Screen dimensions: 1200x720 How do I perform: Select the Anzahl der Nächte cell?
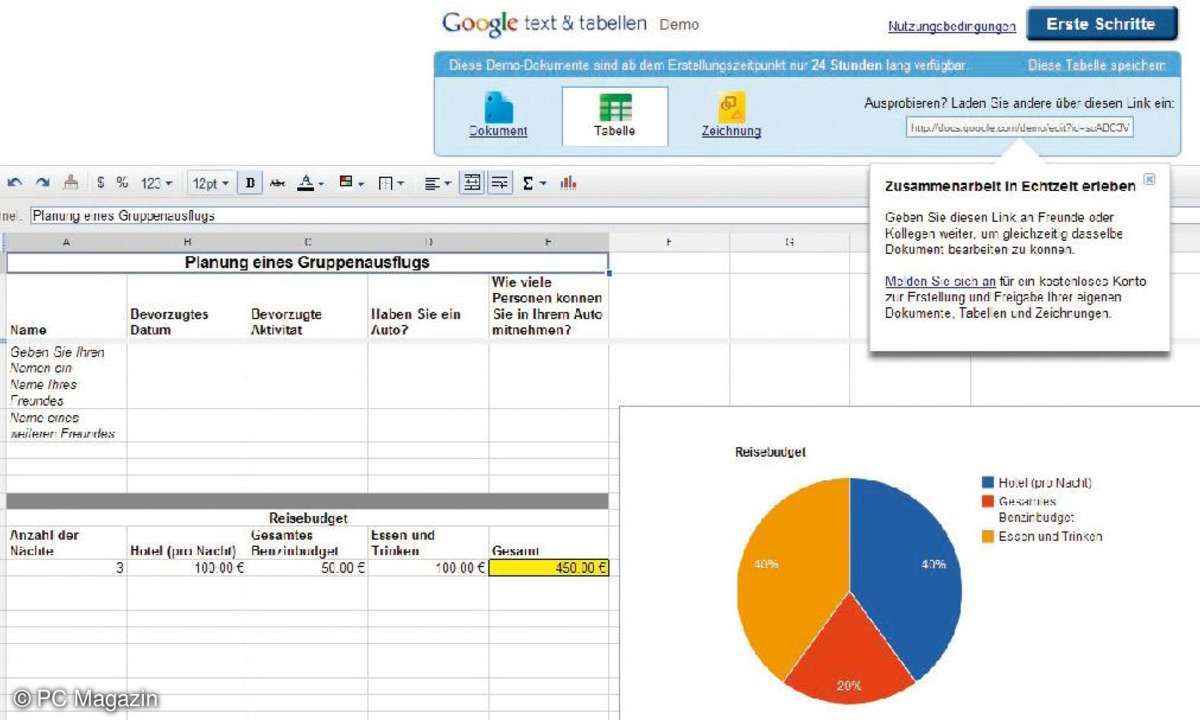67,543
